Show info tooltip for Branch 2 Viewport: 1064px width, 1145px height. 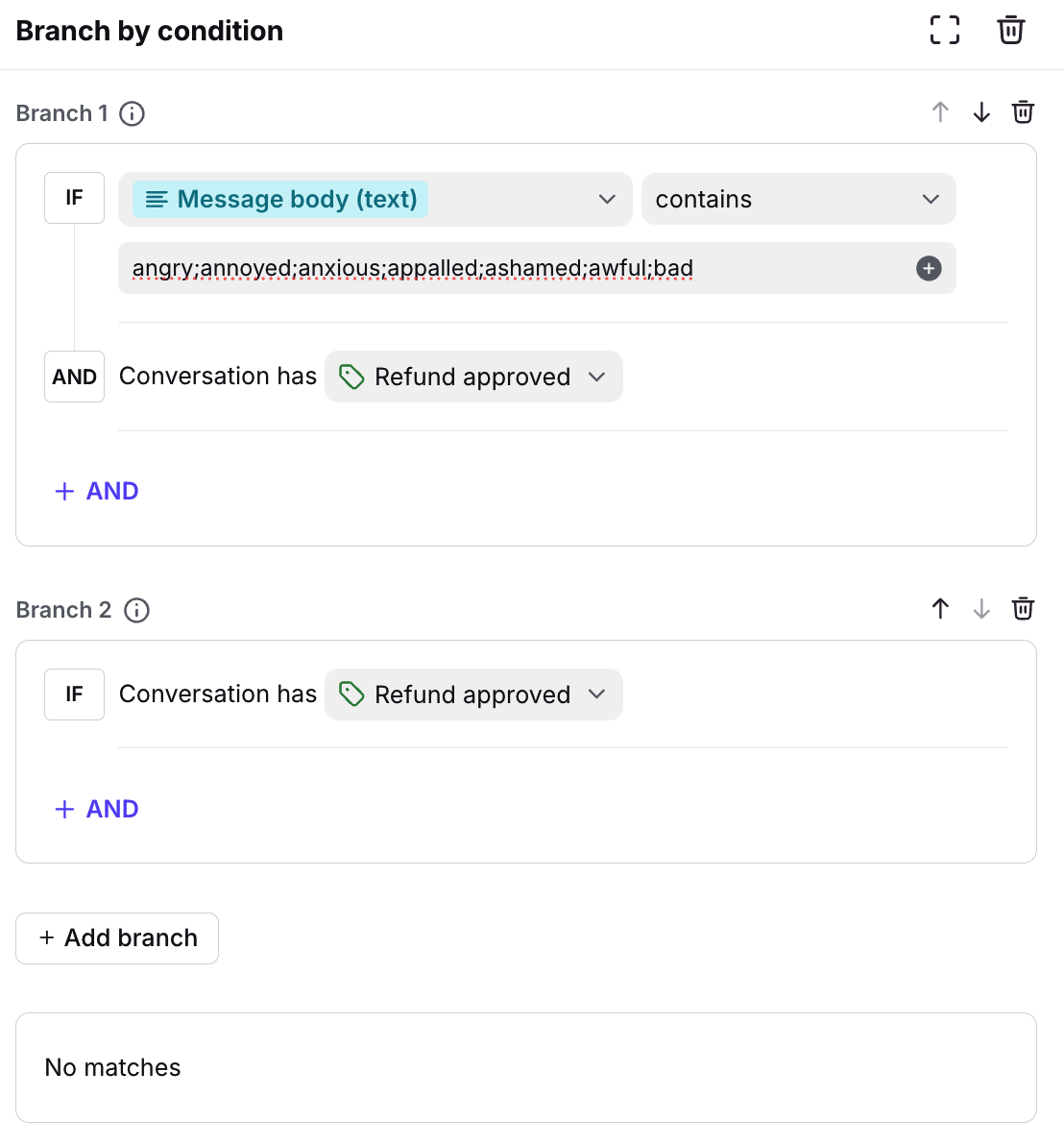pyautogui.click(x=137, y=610)
